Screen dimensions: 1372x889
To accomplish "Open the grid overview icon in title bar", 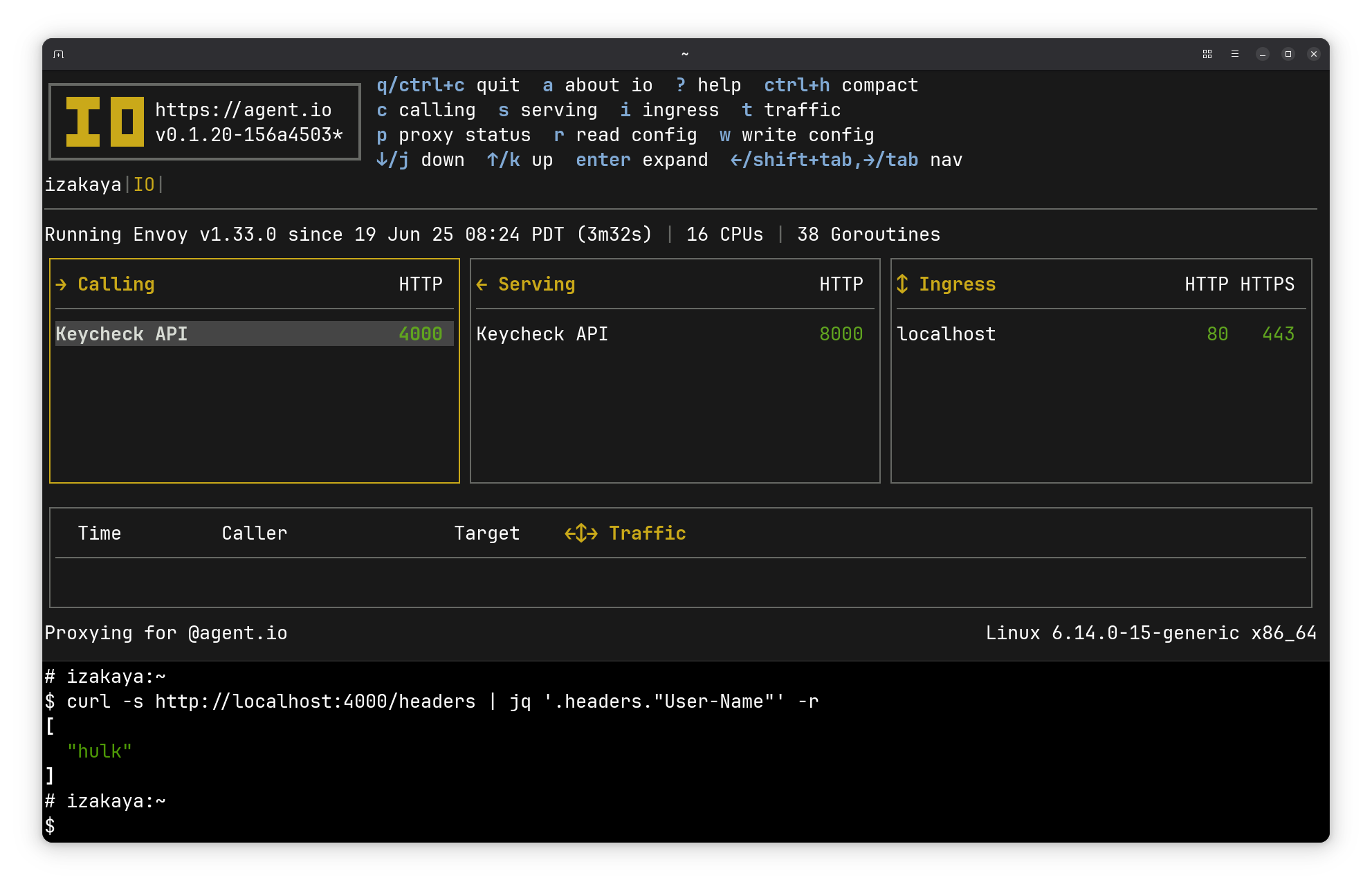I will click(1207, 54).
